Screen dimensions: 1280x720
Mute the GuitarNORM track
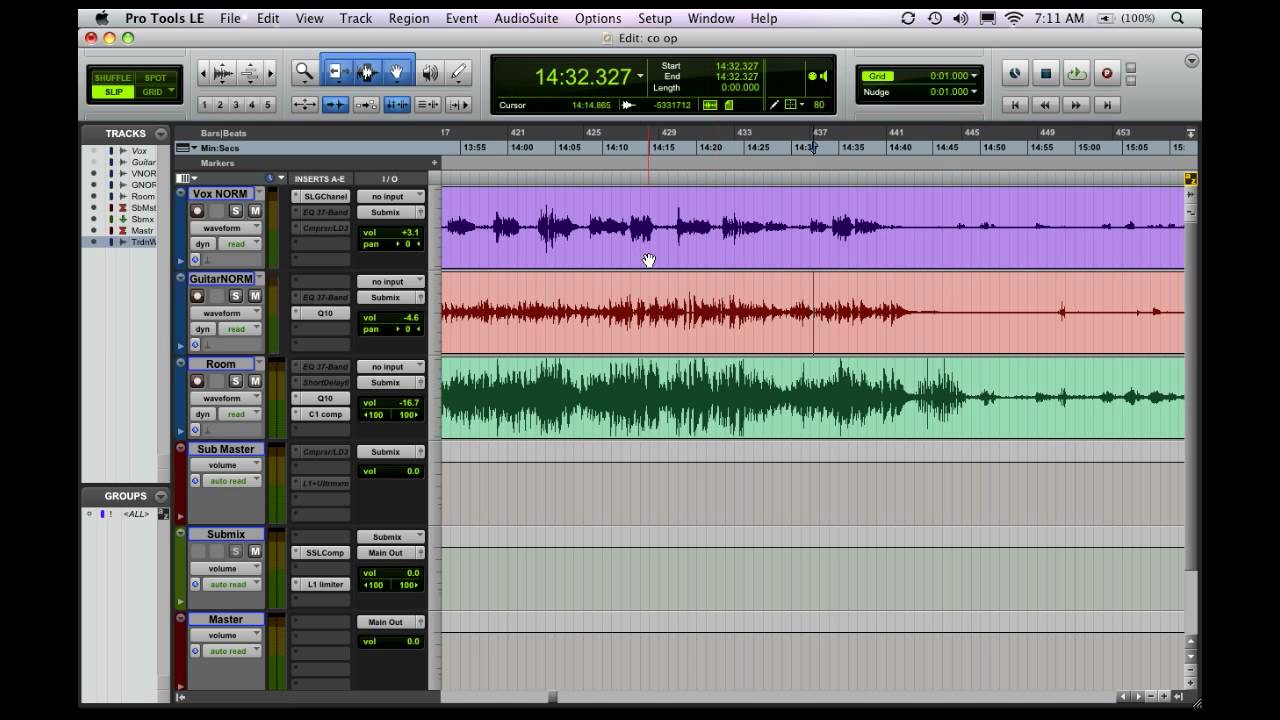tap(255, 296)
